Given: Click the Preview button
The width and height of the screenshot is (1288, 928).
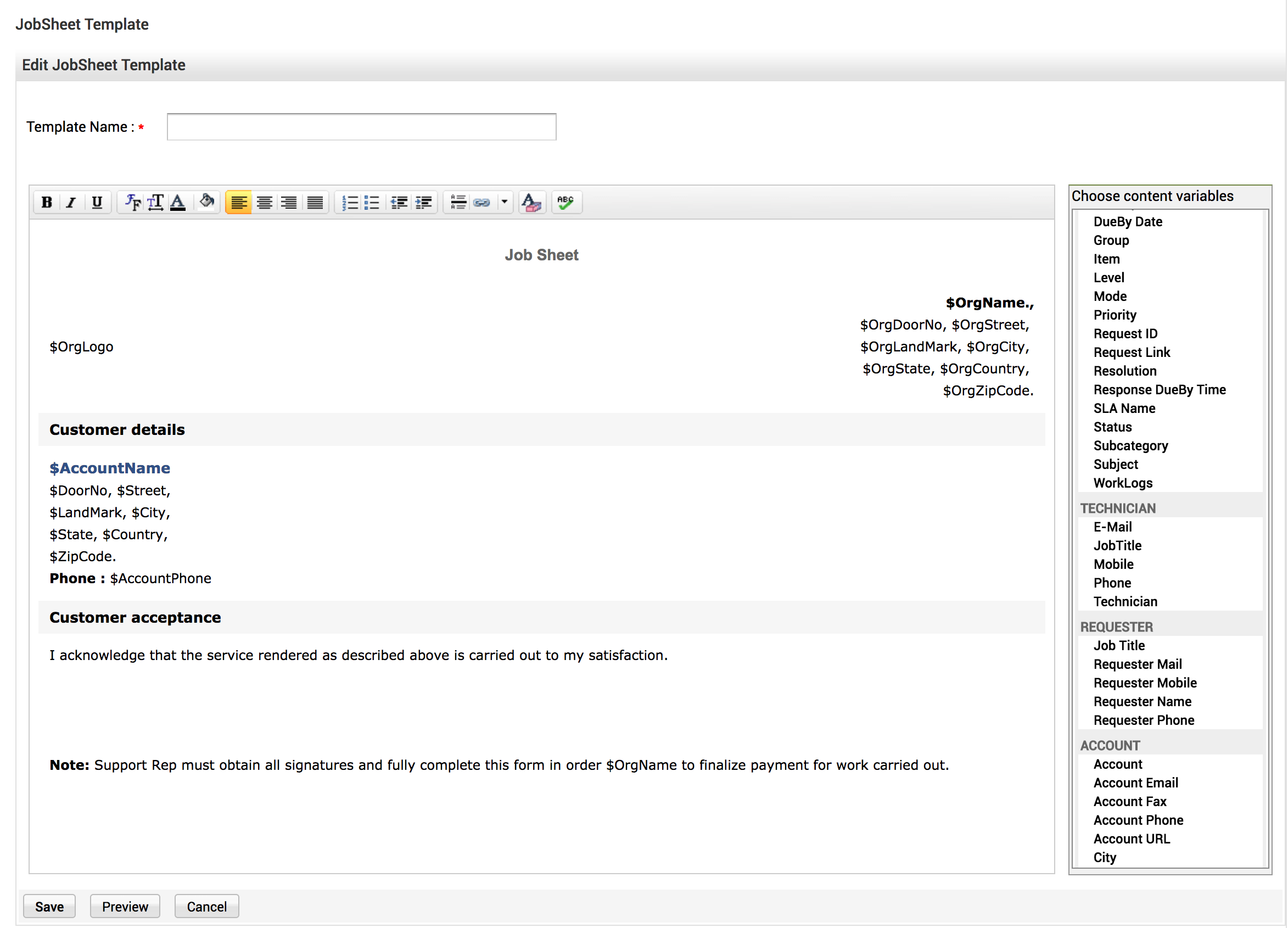Looking at the screenshot, I should point(125,907).
